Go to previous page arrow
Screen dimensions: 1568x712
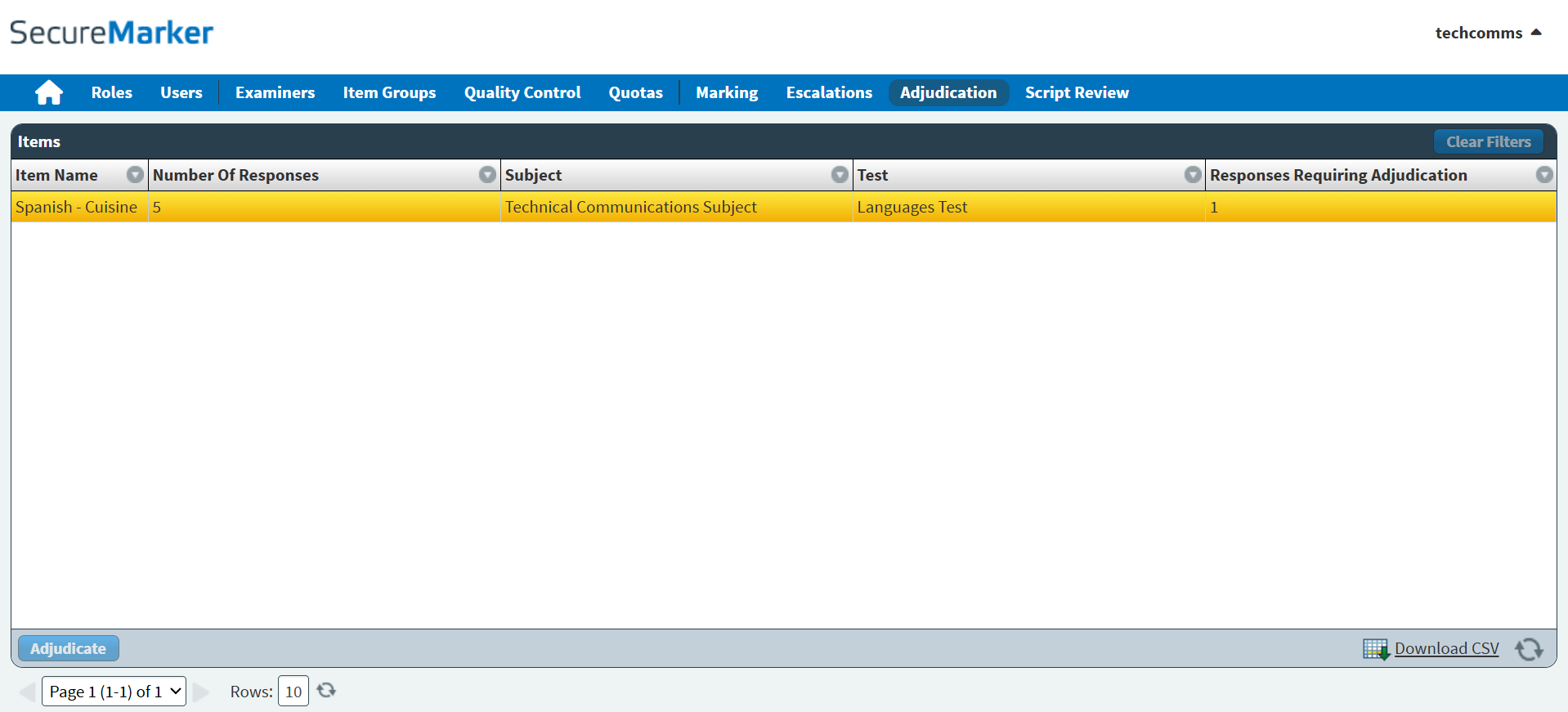(x=27, y=692)
